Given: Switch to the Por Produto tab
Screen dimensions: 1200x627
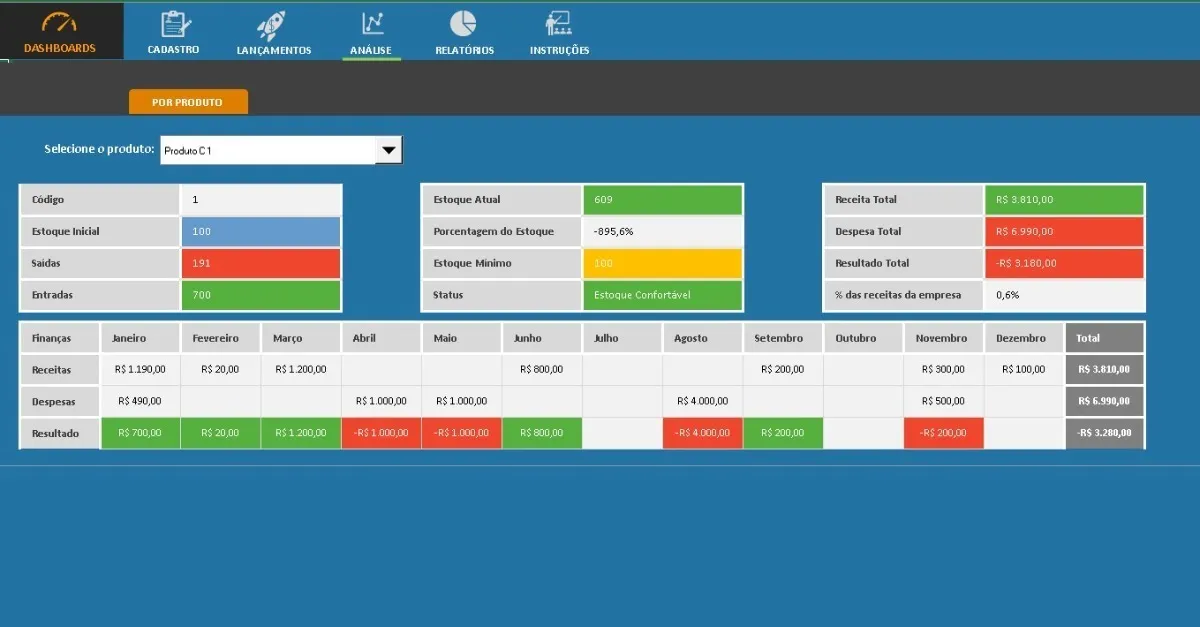Looking at the screenshot, I should coord(188,102).
